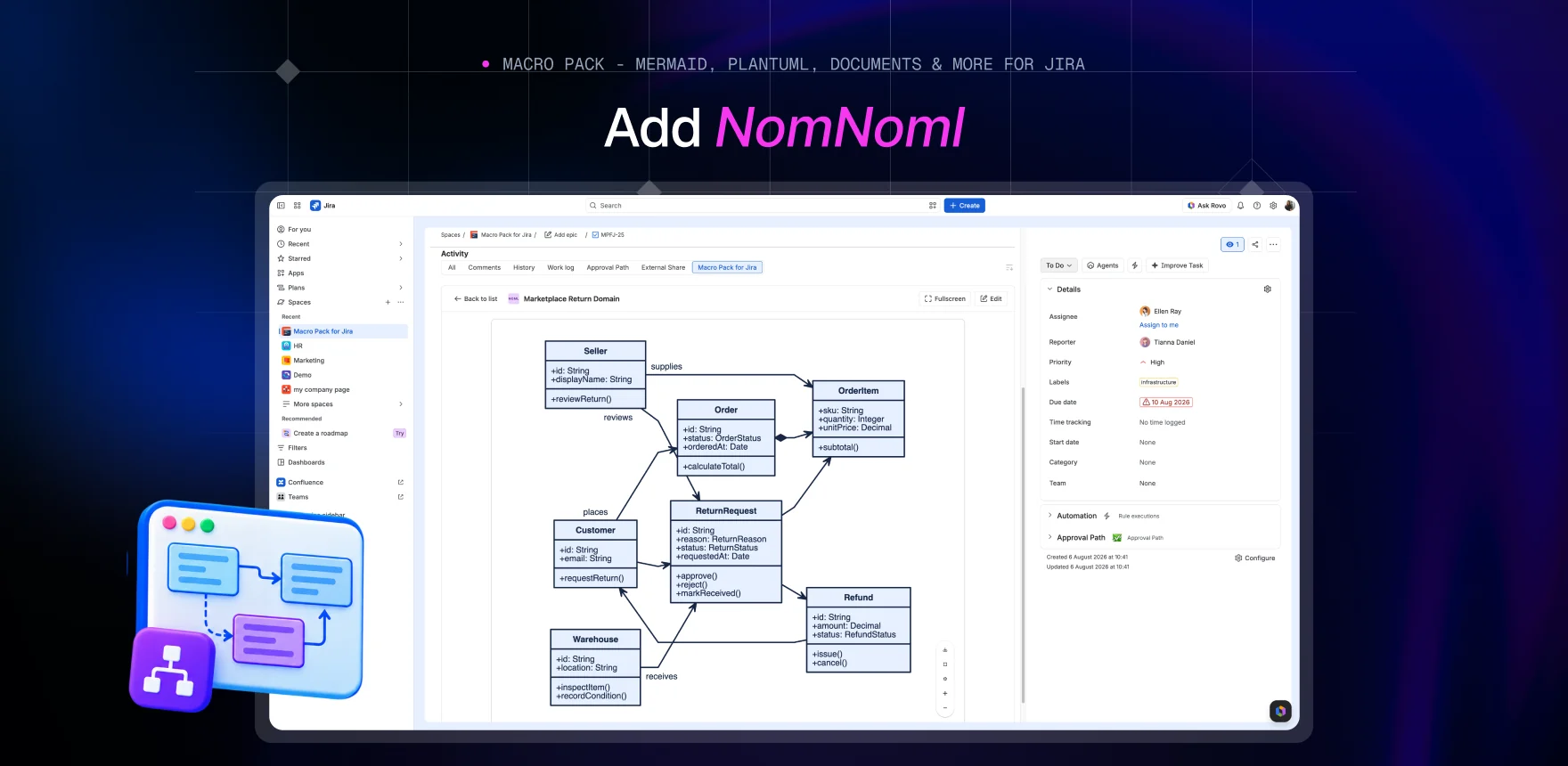Click the blue Create button

pyautogui.click(x=965, y=206)
